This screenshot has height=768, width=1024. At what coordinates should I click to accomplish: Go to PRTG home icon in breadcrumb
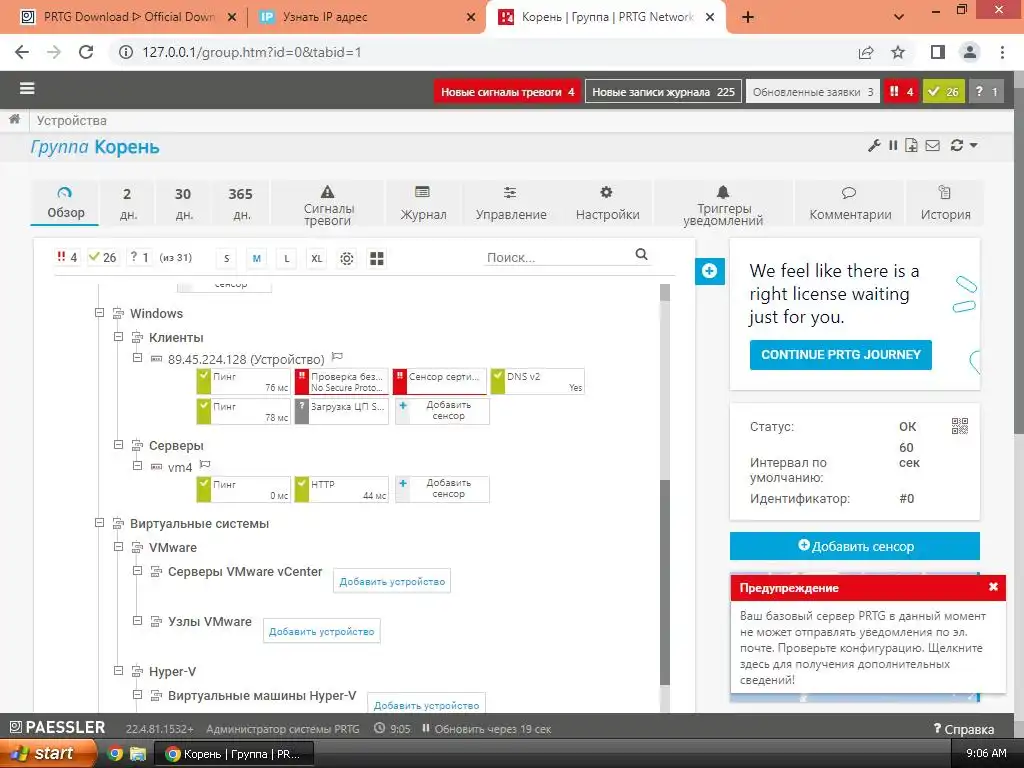coord(14,120)
